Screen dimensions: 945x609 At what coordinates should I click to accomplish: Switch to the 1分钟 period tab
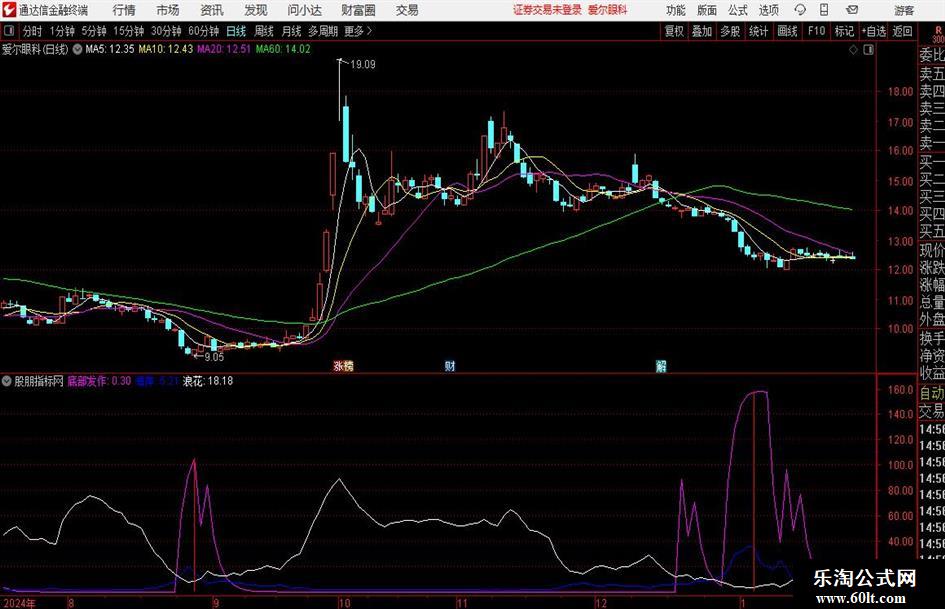(x=62, y=31)
